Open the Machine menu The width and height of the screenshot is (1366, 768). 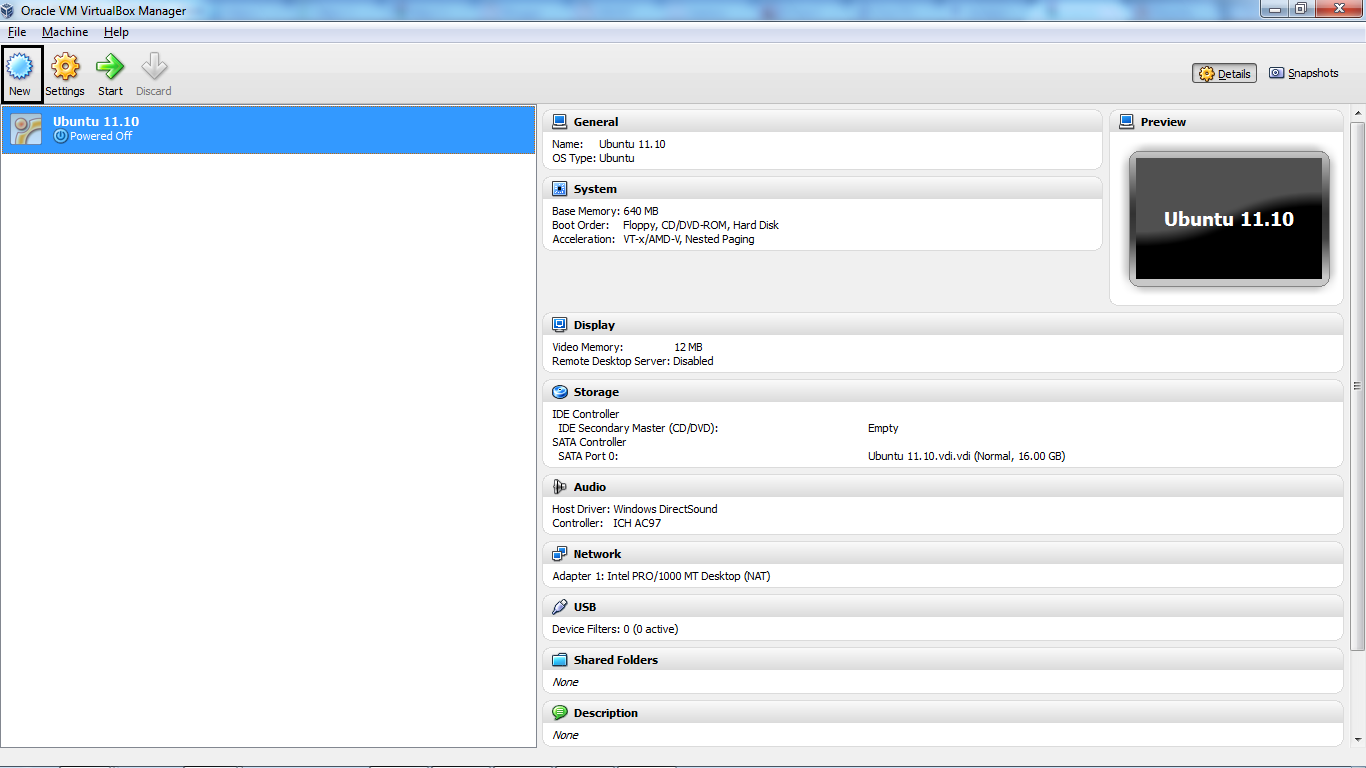click(65, 32)
